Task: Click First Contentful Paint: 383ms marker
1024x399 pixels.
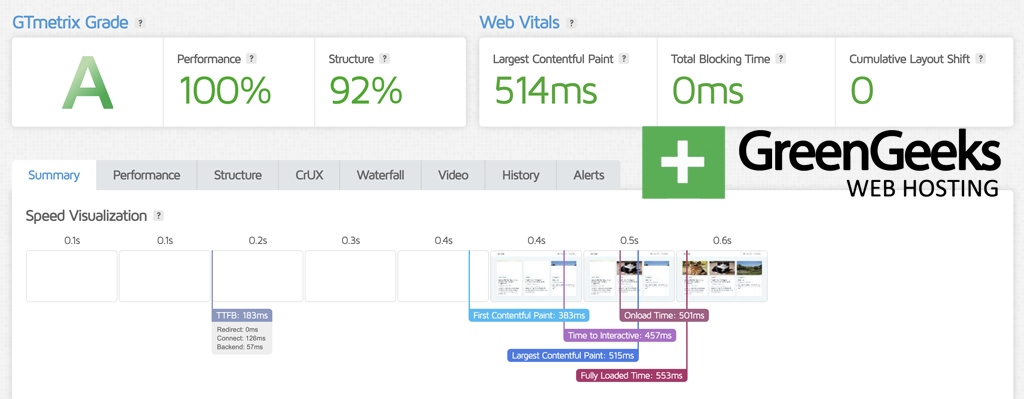Action: click(x=529, y=315)
